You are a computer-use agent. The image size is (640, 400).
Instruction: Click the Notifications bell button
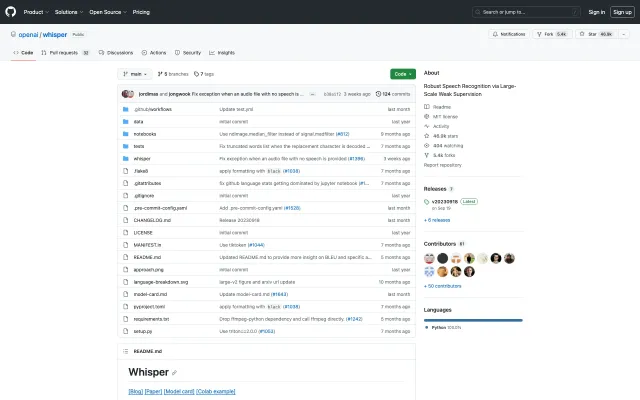pos(510,34)
